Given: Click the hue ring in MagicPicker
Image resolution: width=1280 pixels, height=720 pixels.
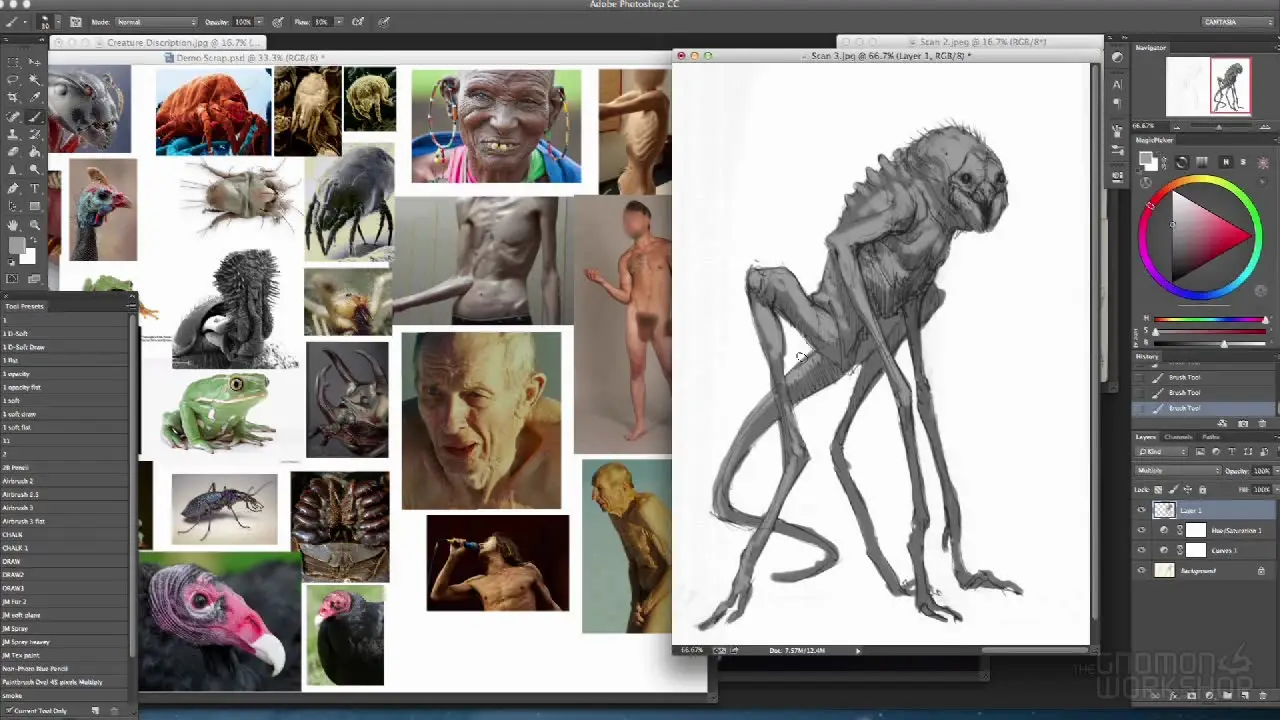Looking at the screenshot, I should pos(1200,181).
